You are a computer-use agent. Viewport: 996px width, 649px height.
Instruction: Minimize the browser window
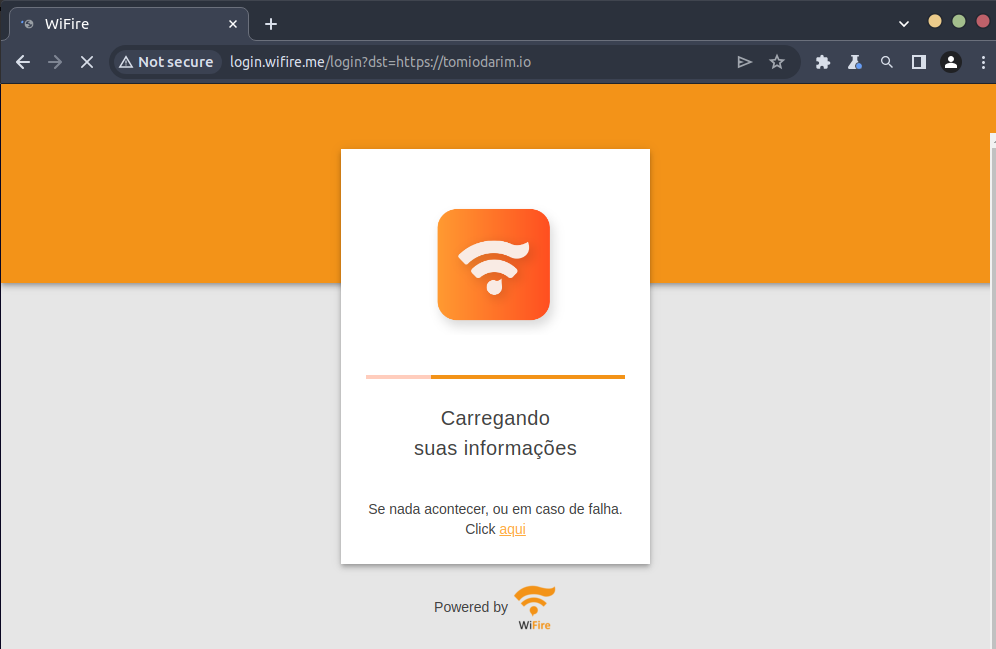[x=934, y=22]
